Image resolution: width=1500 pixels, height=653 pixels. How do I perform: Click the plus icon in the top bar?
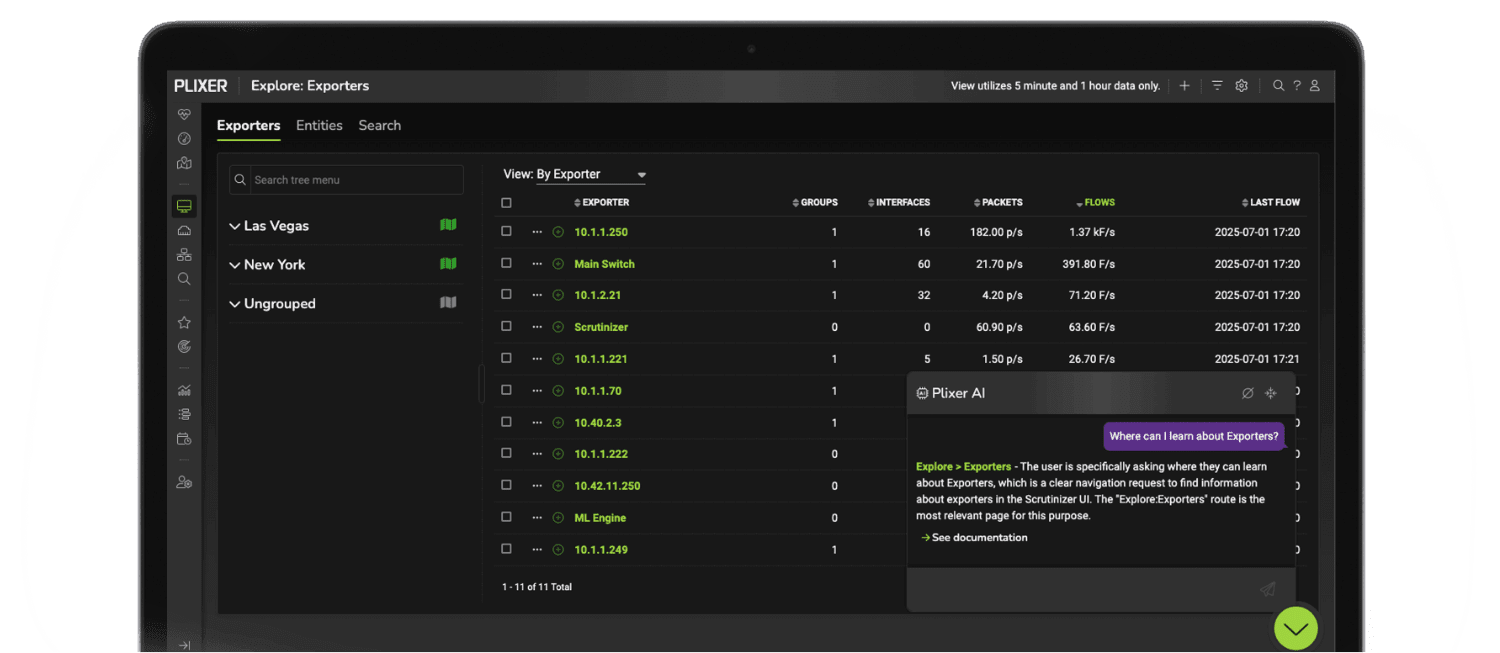click(x=1184, y=86)
